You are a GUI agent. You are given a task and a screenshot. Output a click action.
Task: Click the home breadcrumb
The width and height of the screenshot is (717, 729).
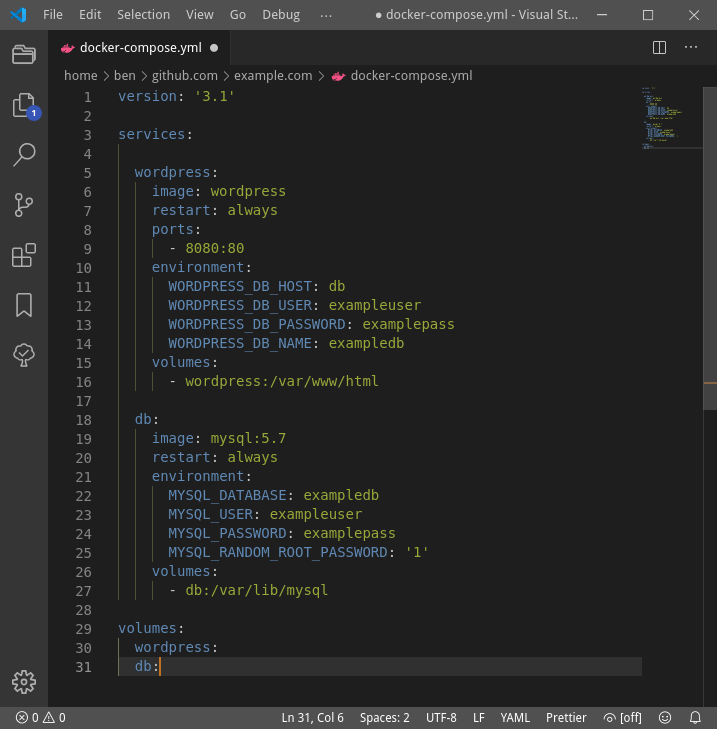point(80,75)
